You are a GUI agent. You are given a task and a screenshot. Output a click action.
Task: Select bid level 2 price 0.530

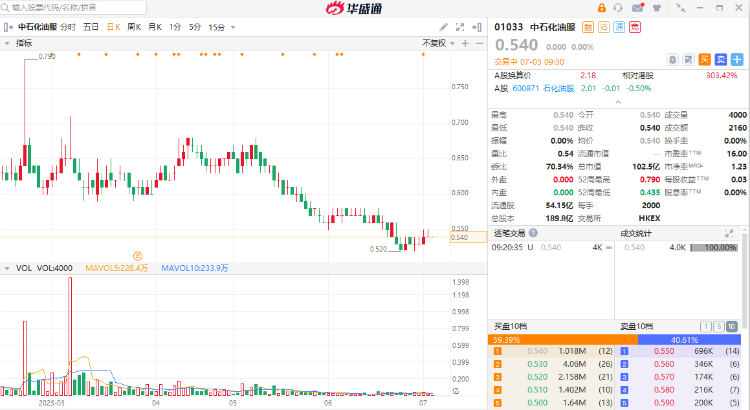537,364
